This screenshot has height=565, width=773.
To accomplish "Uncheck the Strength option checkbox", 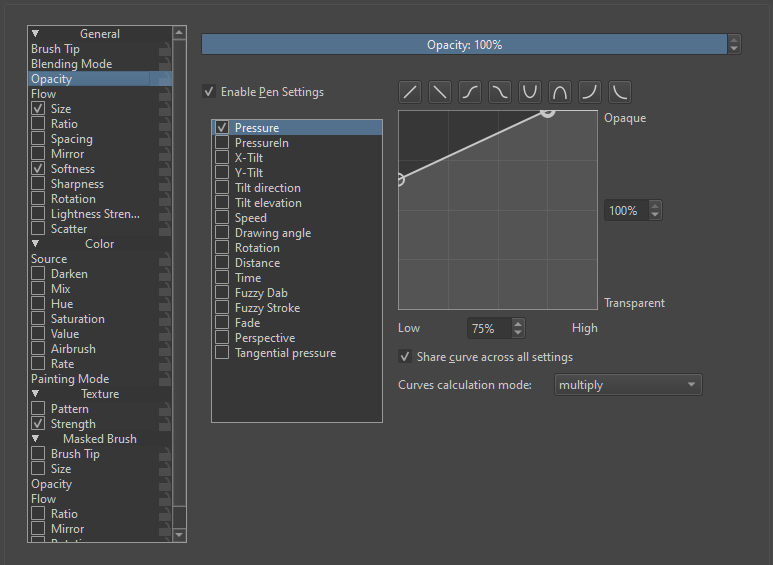I will [38, 424].
